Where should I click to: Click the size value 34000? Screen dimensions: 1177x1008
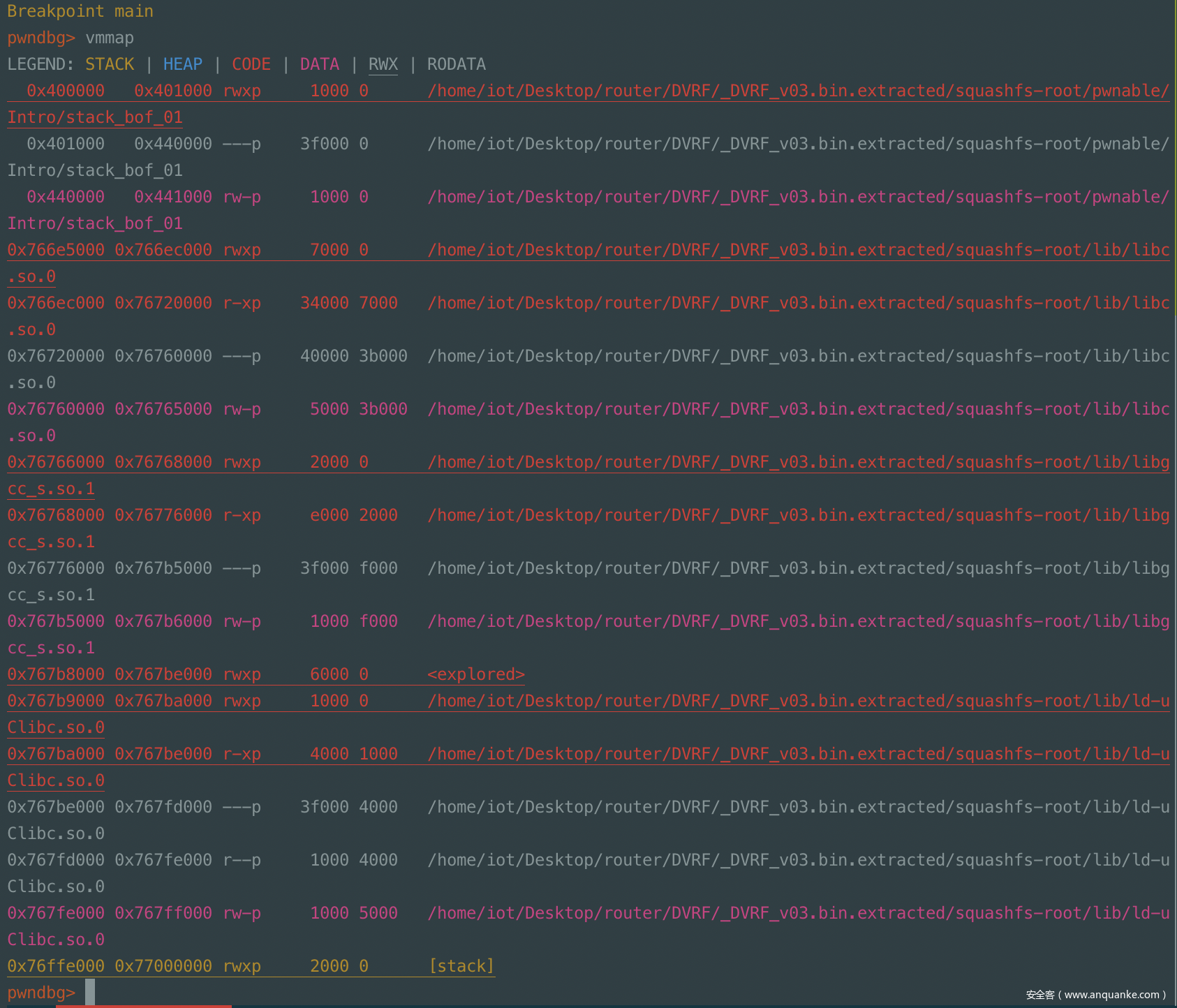coord(324,303)
